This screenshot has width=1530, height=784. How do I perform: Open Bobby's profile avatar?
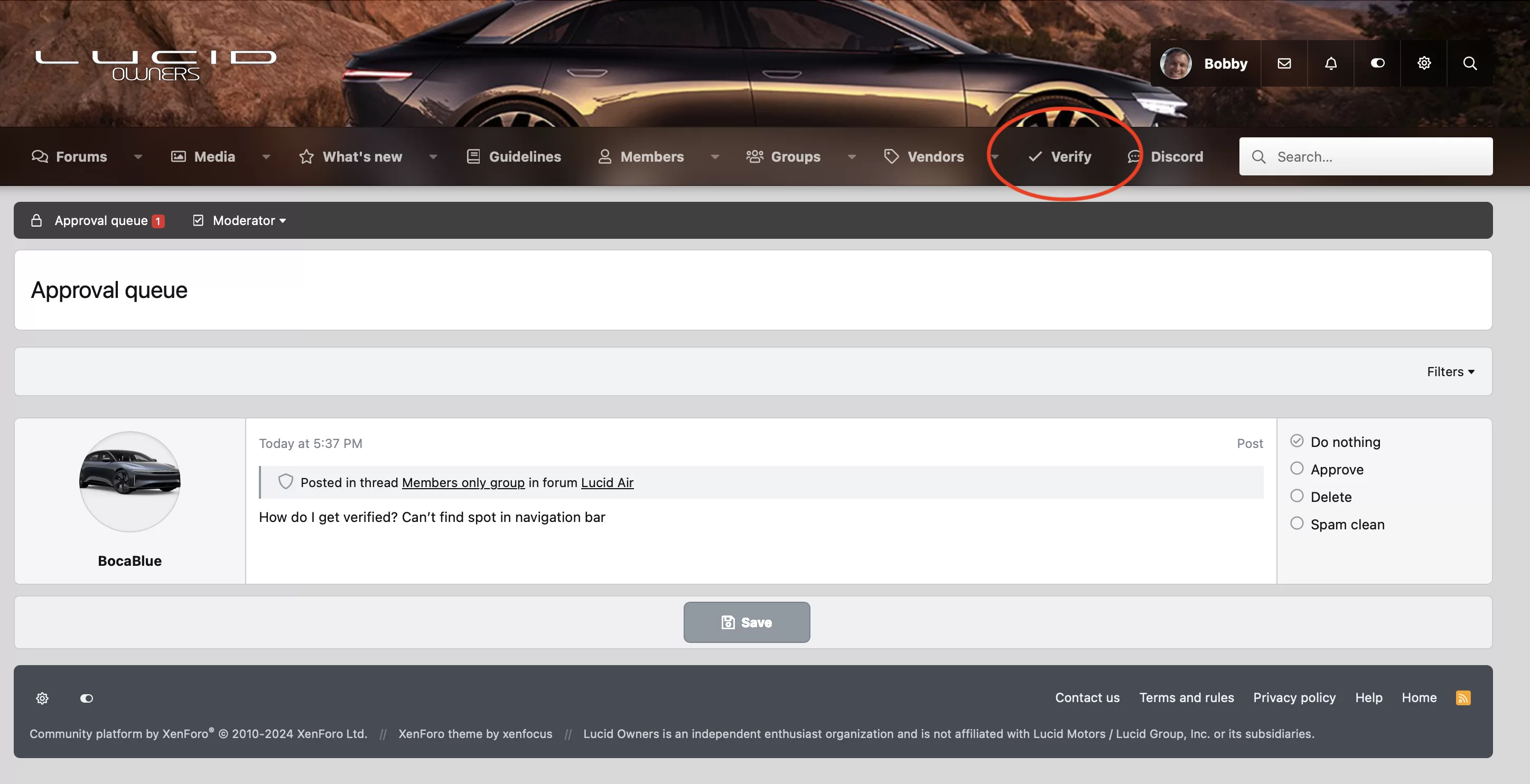point(1176,63)
